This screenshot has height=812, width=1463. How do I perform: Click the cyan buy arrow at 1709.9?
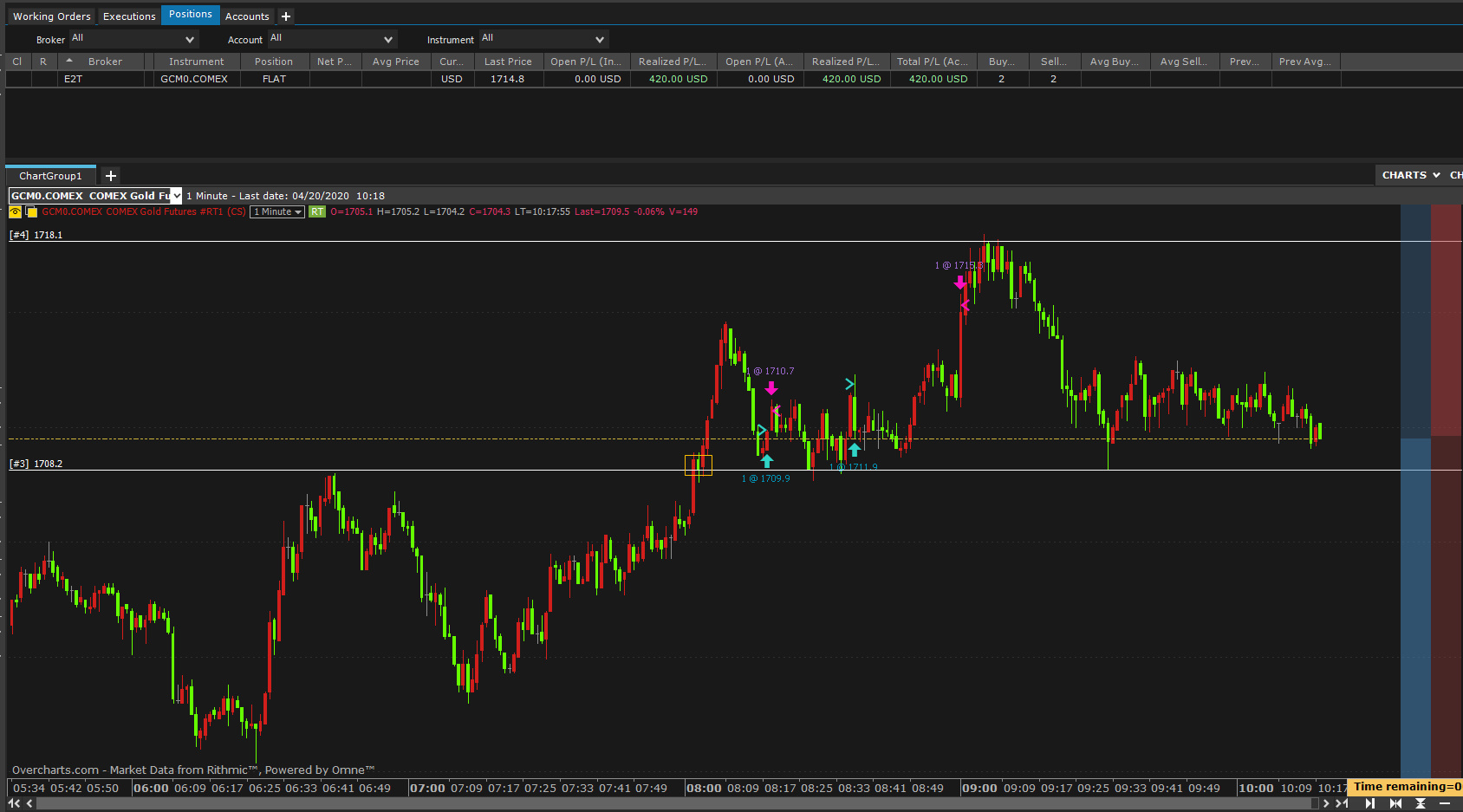pyautogui.click(x=767, y=460)
